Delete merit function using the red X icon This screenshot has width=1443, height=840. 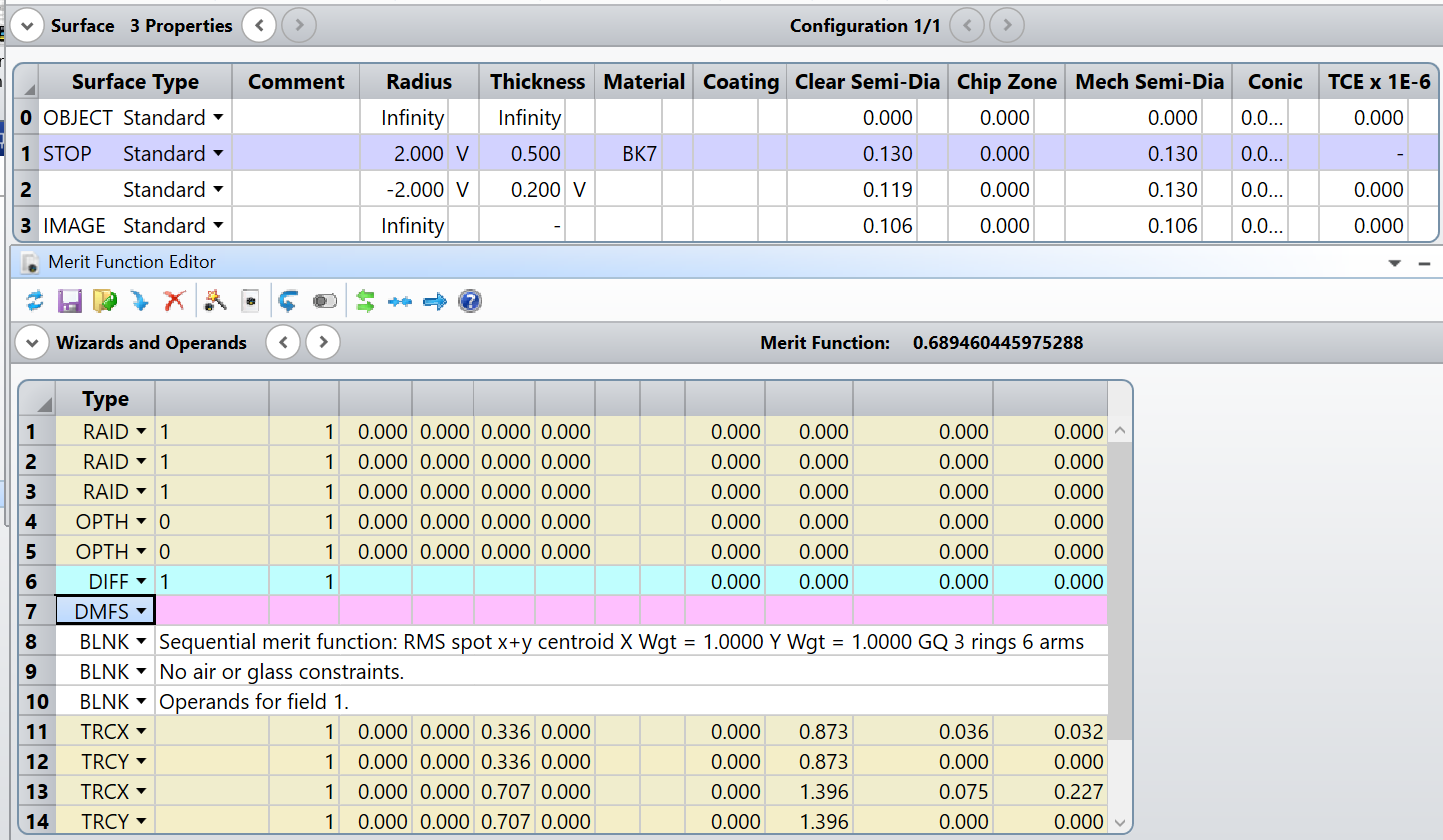pos(175,301)
